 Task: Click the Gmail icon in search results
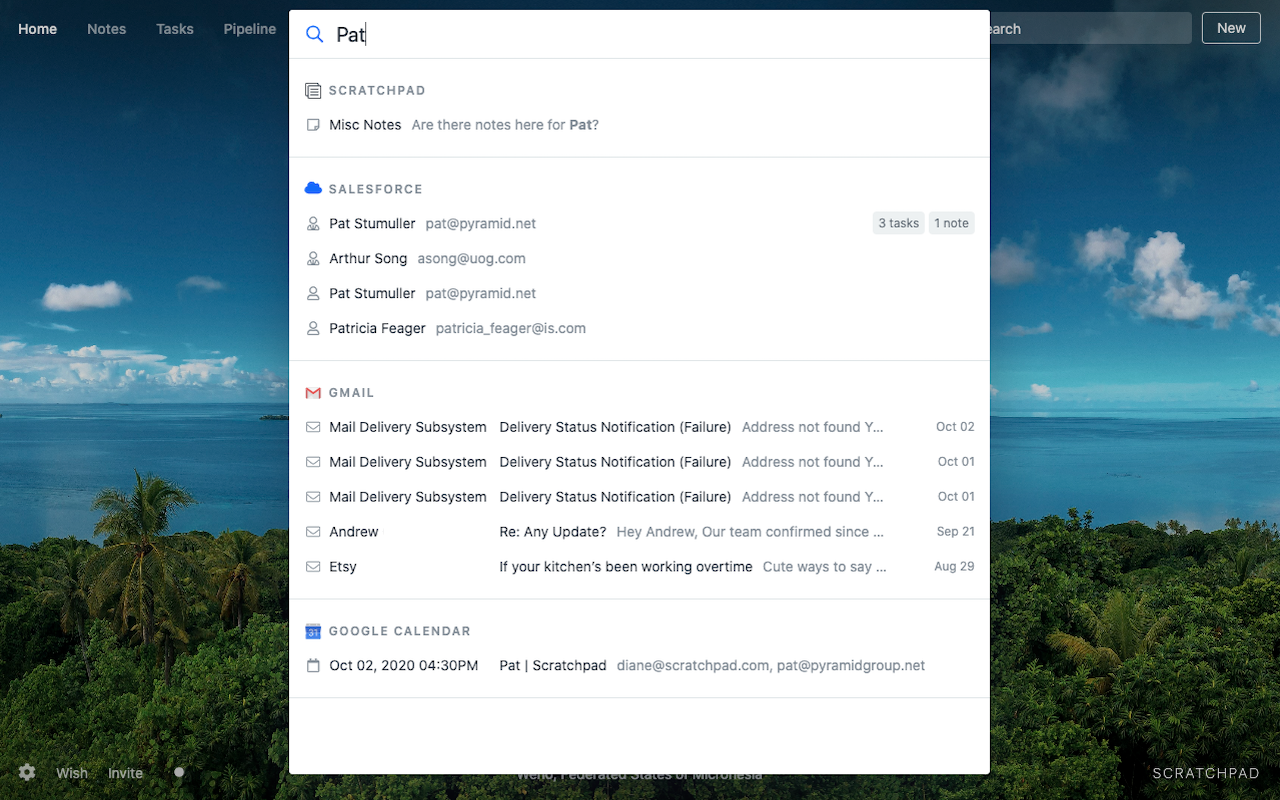point(313,392)
